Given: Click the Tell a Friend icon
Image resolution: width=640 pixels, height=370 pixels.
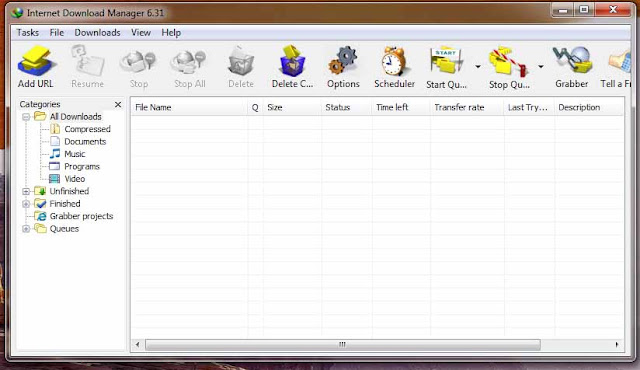Looking at the screenshot, I should click(x=620, y=62).
